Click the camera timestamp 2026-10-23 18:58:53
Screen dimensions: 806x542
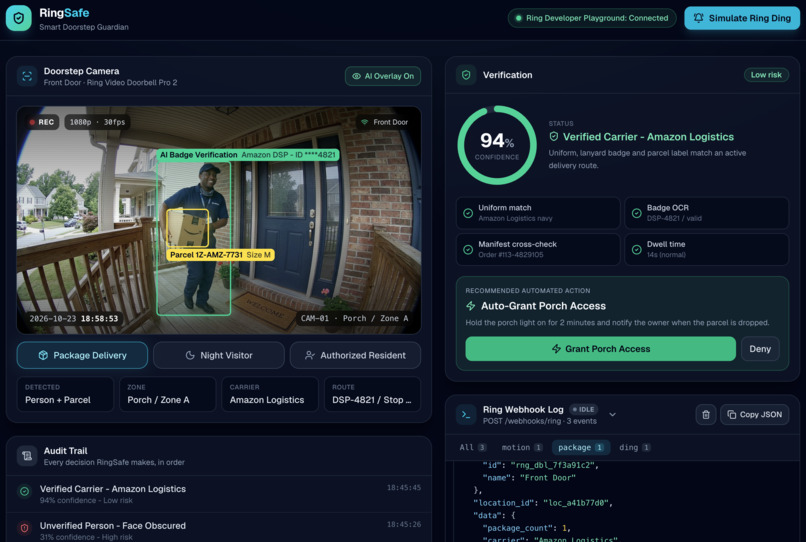click(x=74, y=319)
